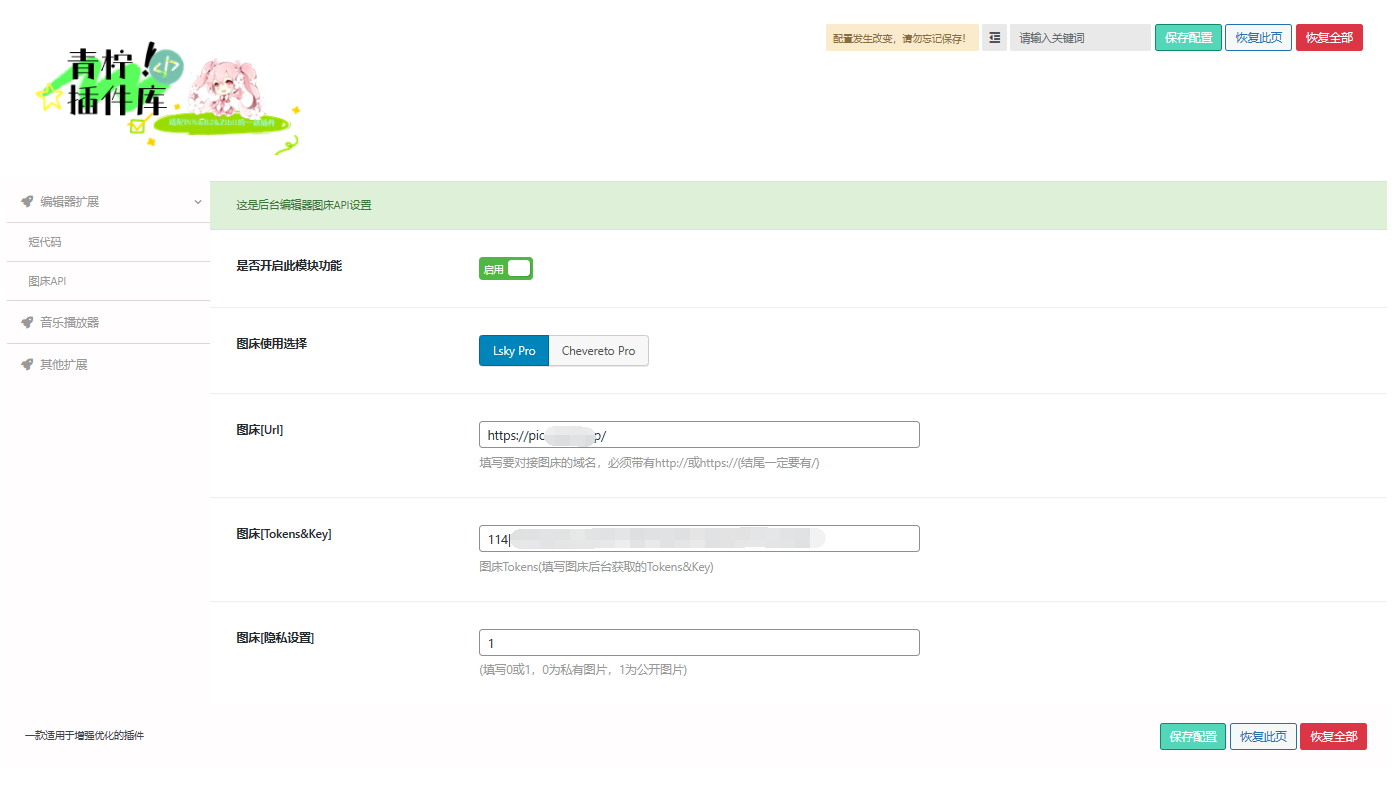Click the rocket icon beside 编辑器扩展

click(27, 201)
